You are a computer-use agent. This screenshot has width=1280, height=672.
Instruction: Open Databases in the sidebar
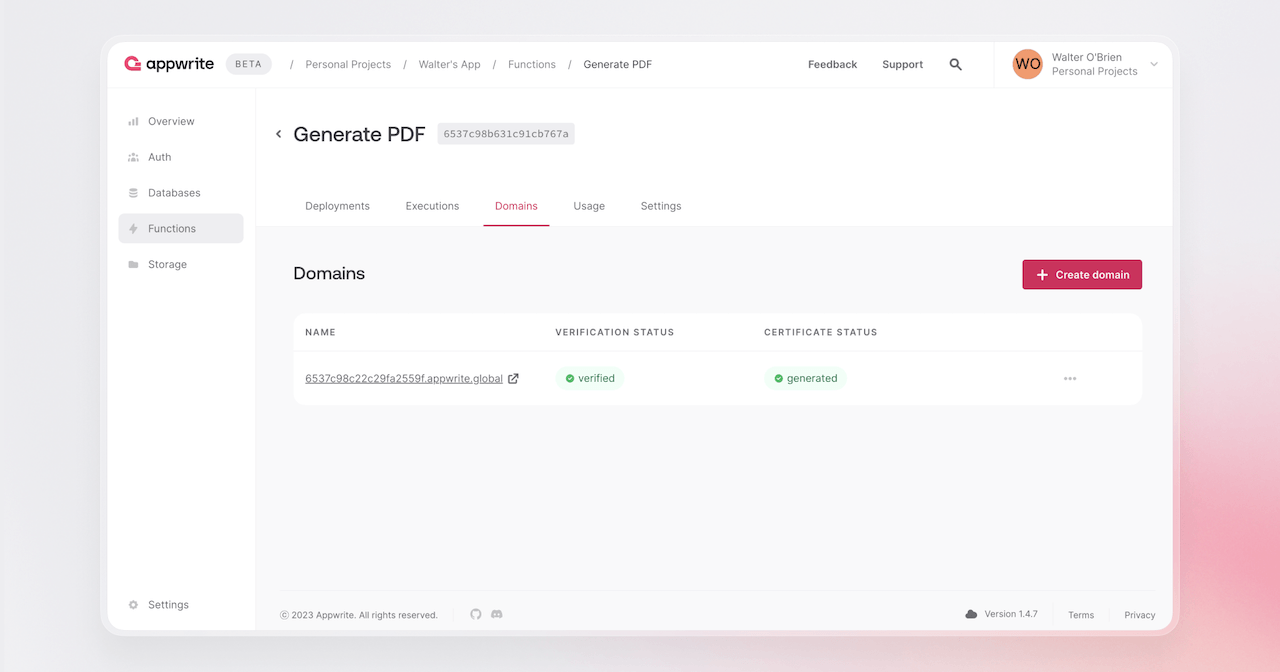[x=181, y=193]
